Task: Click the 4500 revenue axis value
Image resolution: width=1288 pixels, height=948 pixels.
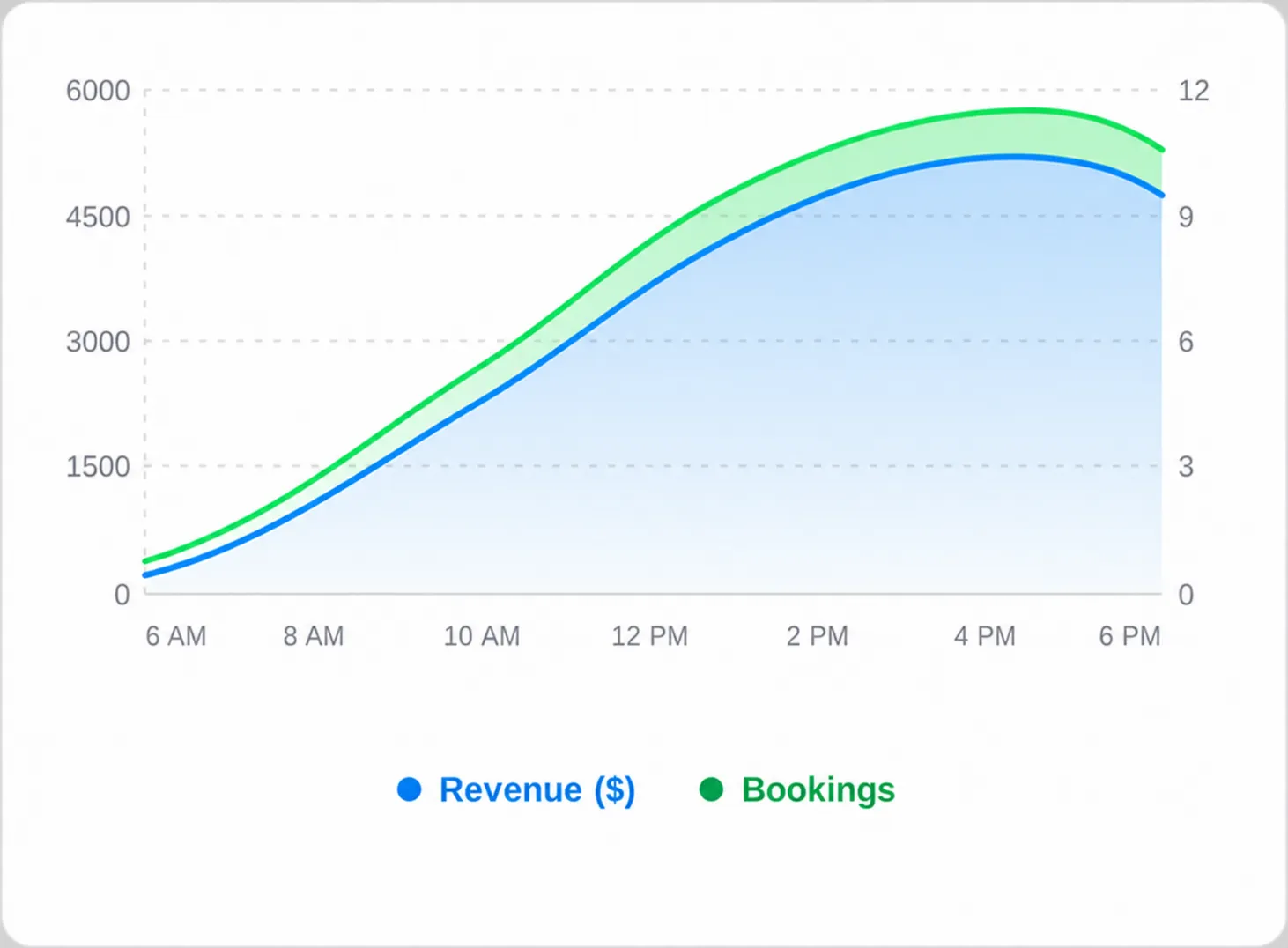Action: [98, 217]
